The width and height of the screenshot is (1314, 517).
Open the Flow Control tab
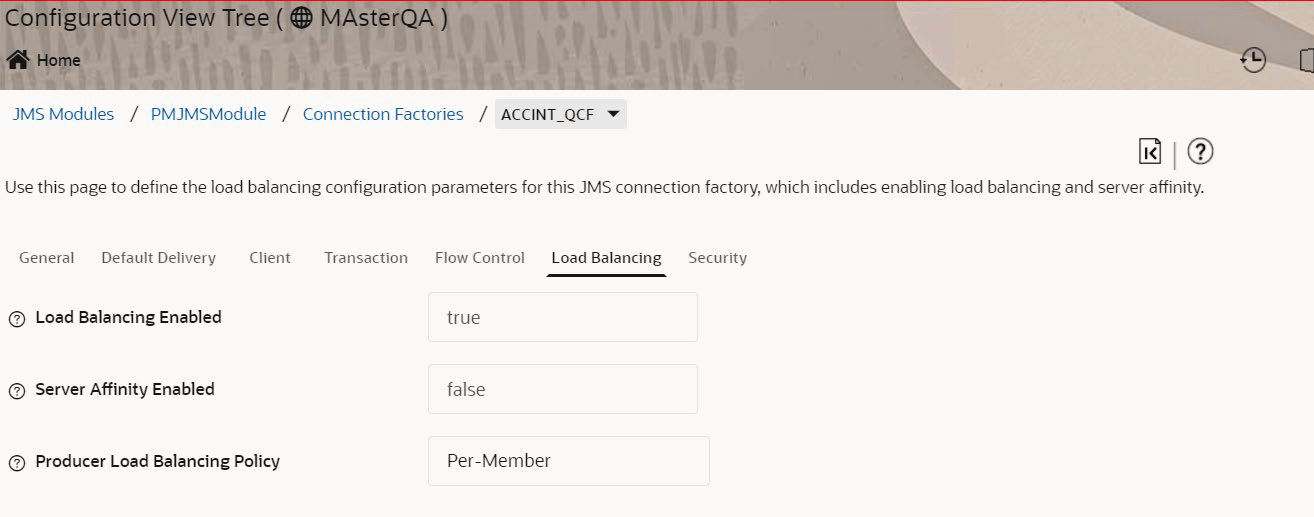(x=480, y=258)
